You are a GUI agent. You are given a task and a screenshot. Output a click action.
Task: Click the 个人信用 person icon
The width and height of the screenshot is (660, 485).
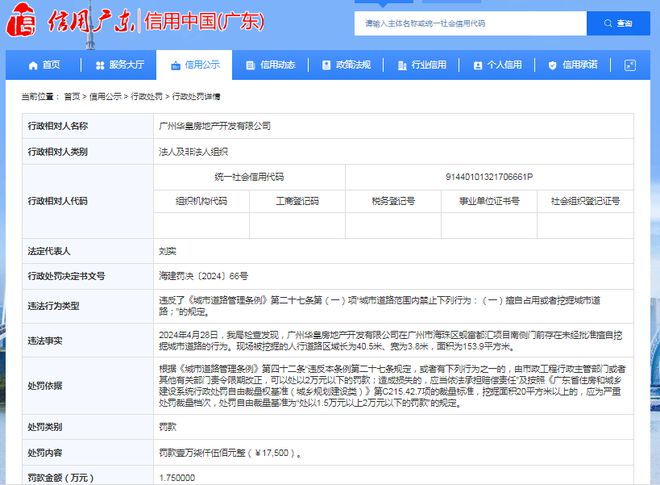(478, 65)
